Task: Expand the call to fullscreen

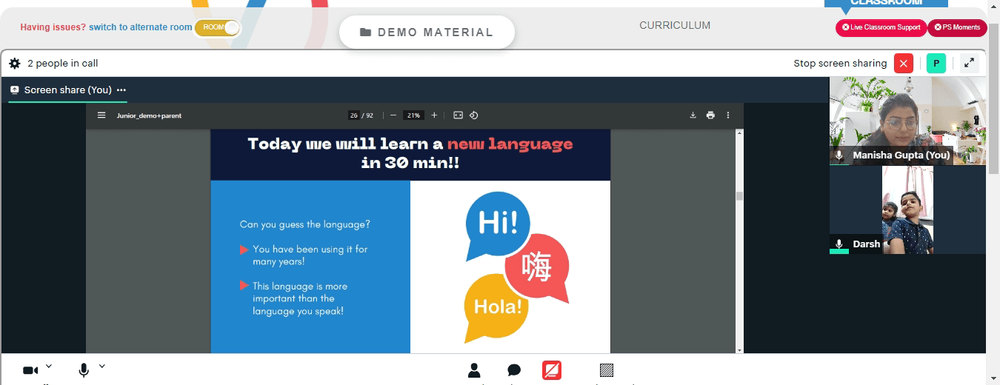Action: (969, 63)
